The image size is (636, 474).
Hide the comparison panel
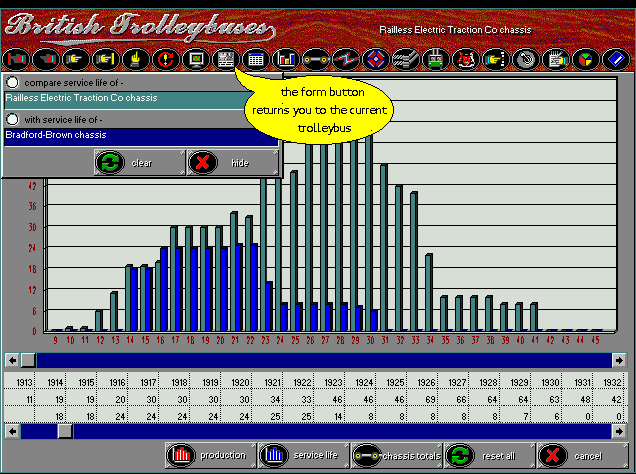(x=231, y=162)
